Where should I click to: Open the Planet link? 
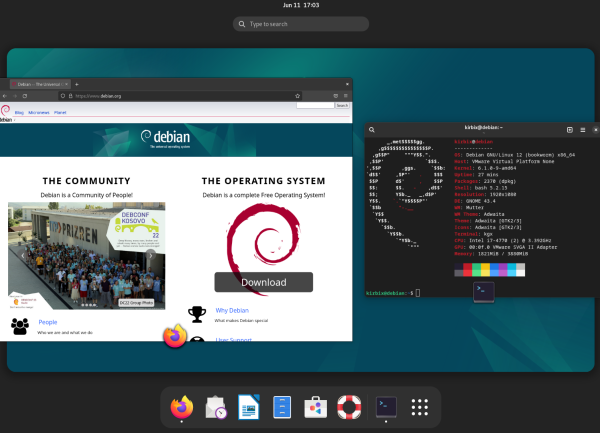[x=60, y=112]
